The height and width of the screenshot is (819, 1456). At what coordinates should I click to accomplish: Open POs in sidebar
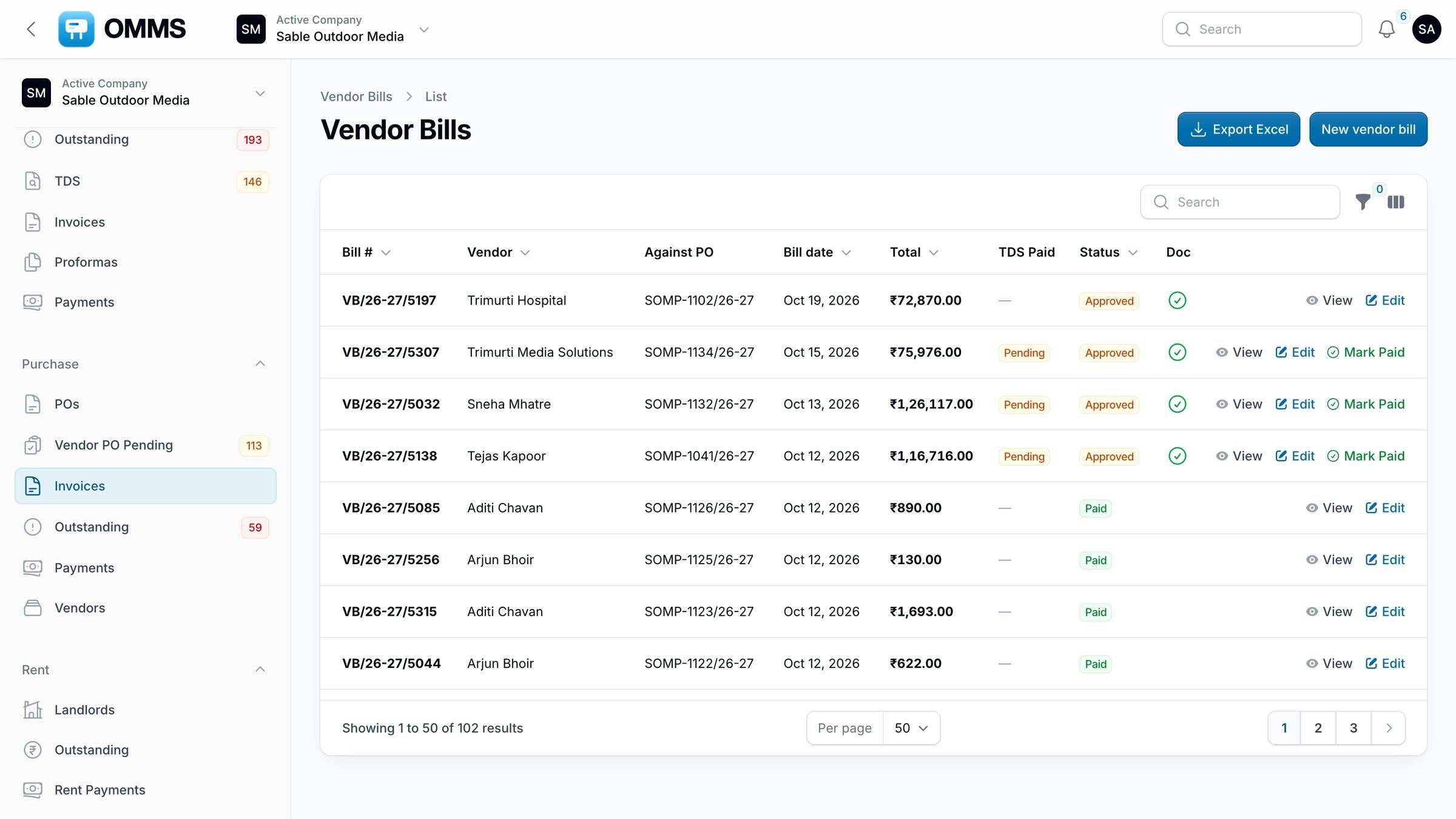146,404
